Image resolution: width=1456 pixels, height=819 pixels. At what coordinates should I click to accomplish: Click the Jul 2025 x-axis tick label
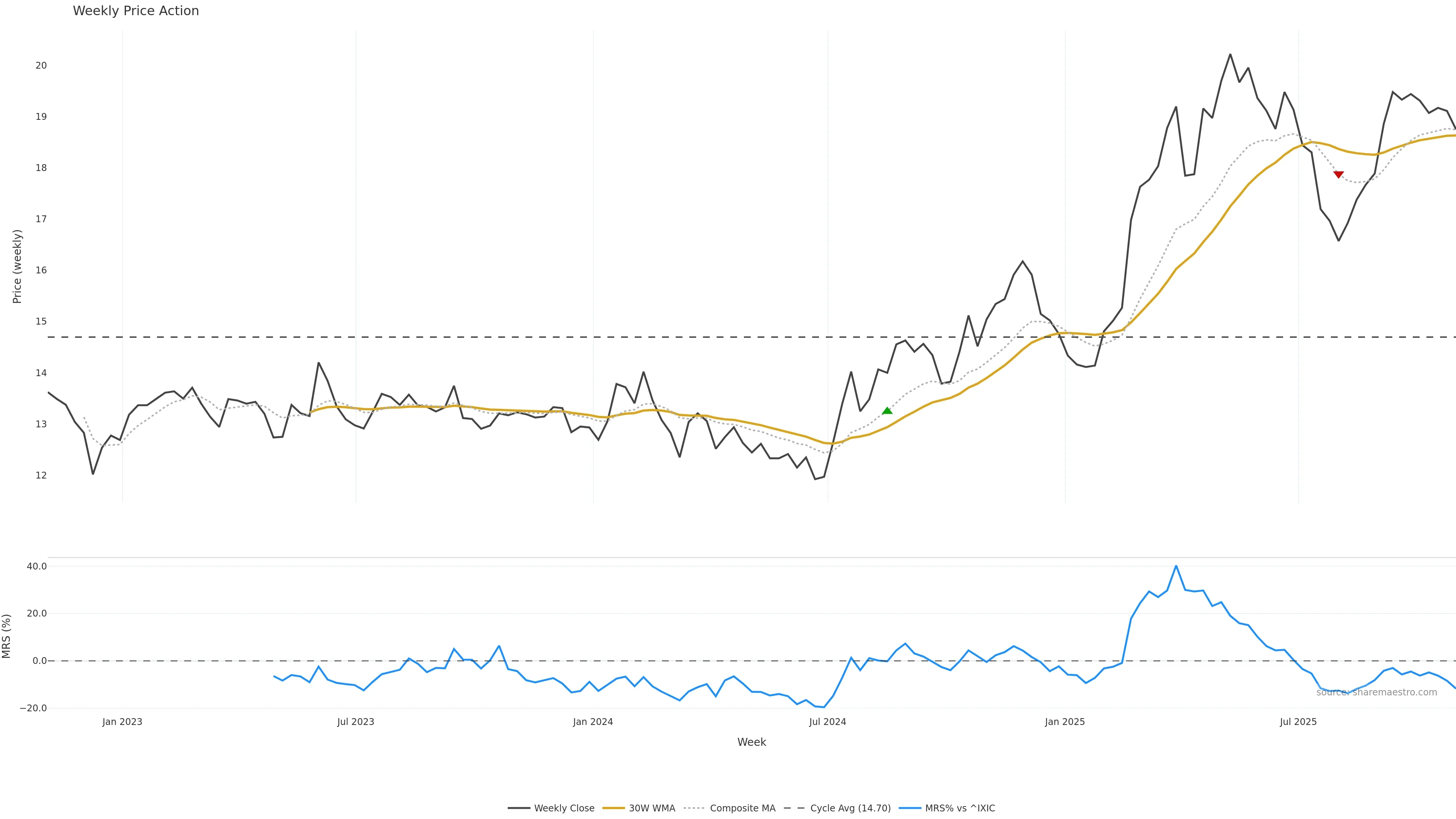[1298, 722]
